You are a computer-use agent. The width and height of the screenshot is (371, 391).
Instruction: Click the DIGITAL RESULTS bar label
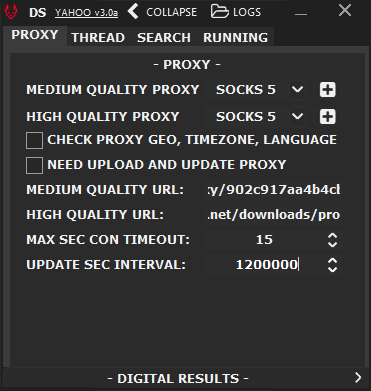tap(178, 378)
